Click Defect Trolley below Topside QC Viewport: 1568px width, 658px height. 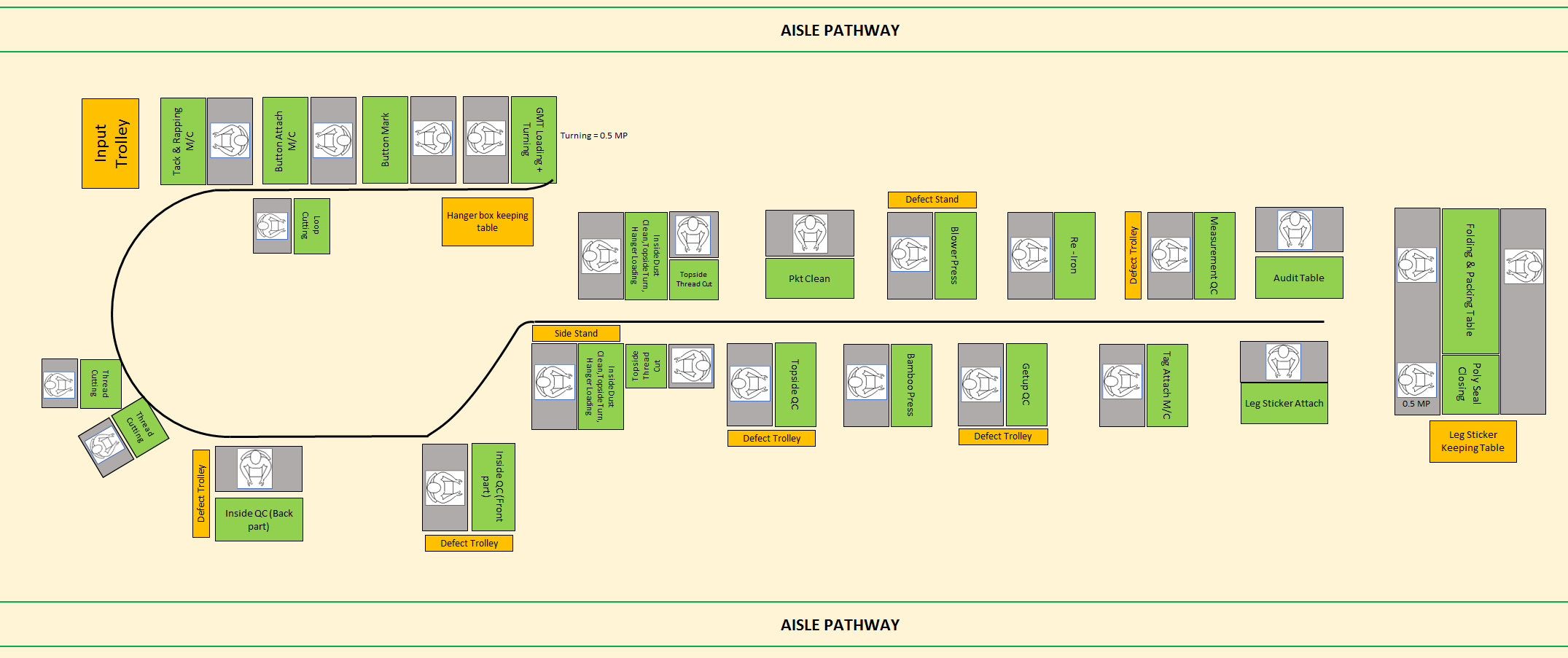click(x=771, y=438)
